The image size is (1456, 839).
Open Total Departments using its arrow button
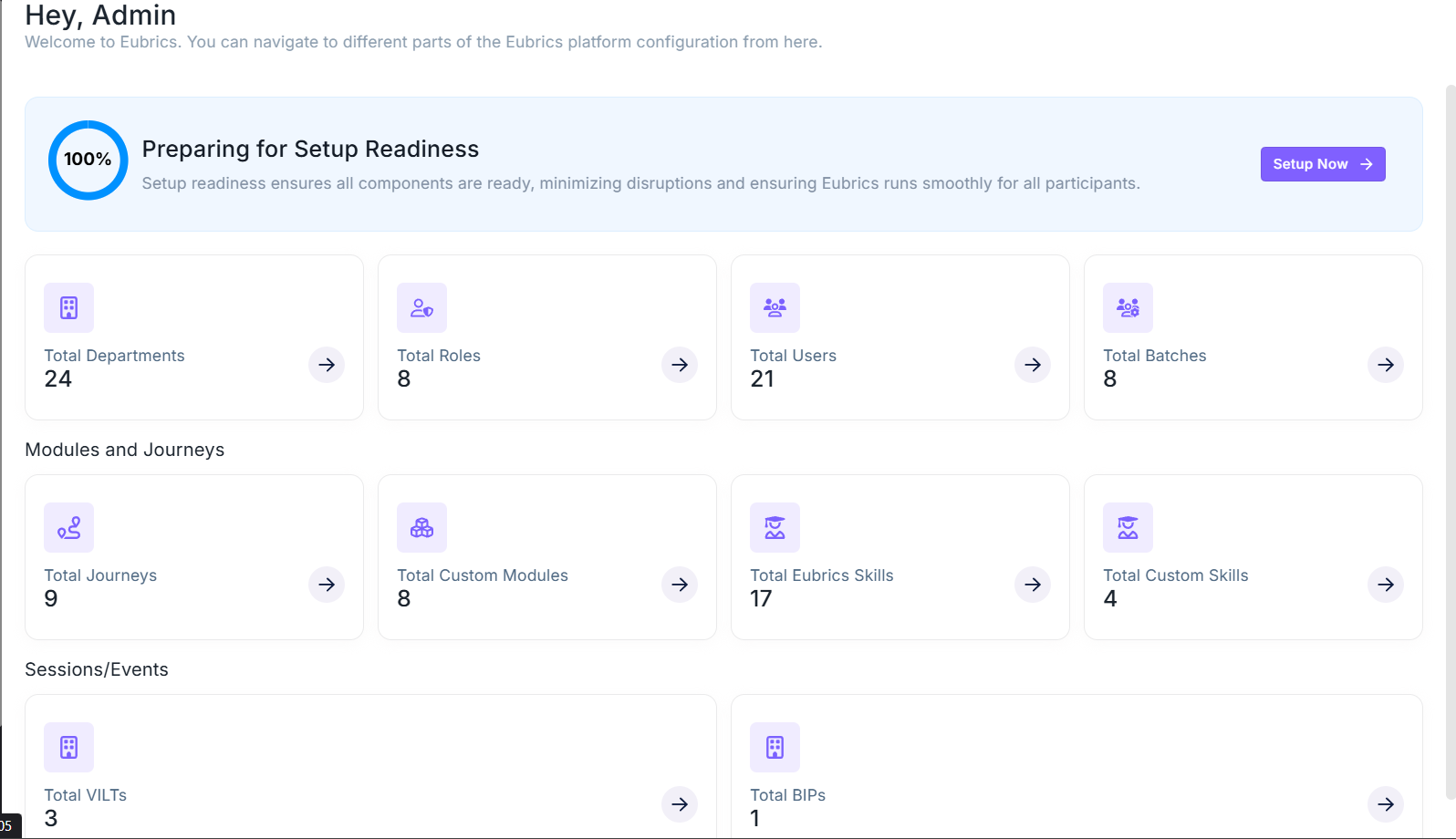[327, 365]
